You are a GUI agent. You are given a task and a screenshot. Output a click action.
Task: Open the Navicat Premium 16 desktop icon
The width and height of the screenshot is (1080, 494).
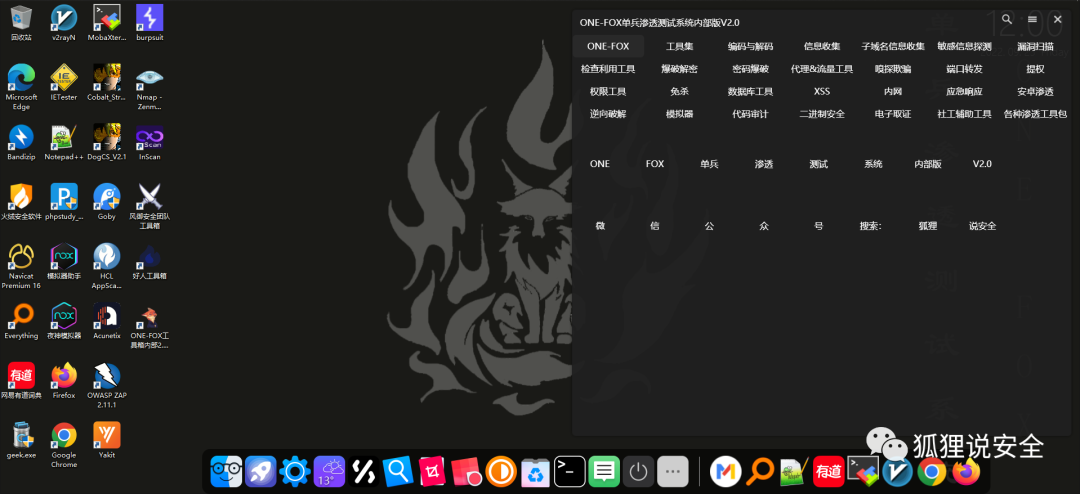(x=21, y=266)
